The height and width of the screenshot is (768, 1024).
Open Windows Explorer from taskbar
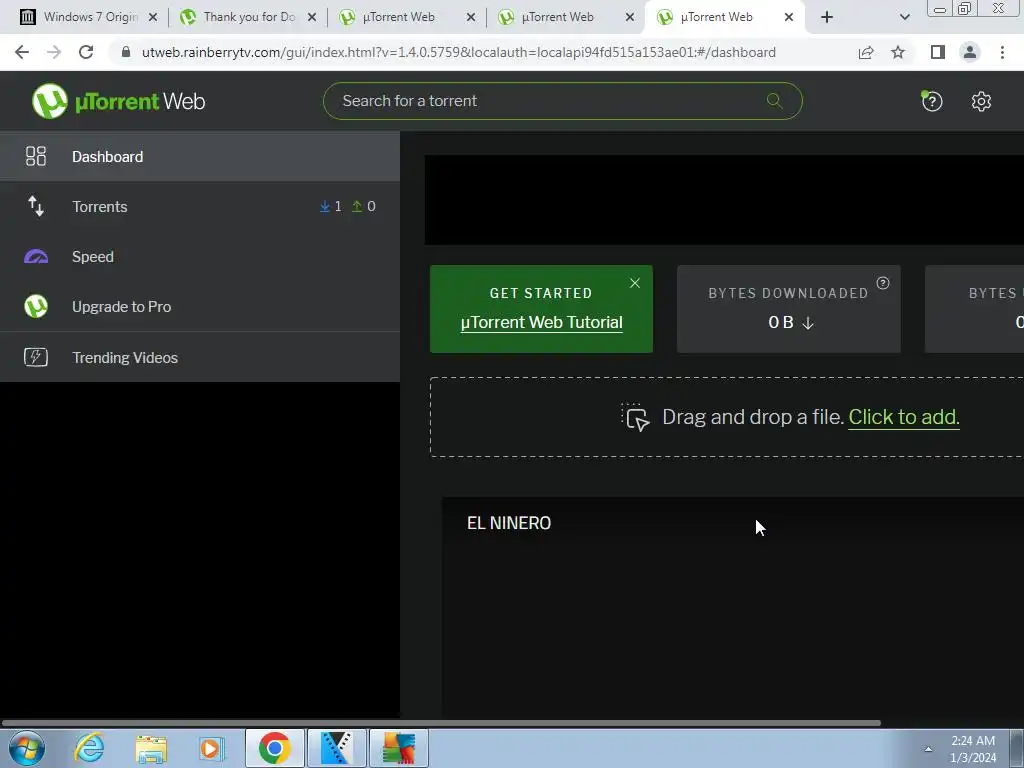(x=151, y=748)
